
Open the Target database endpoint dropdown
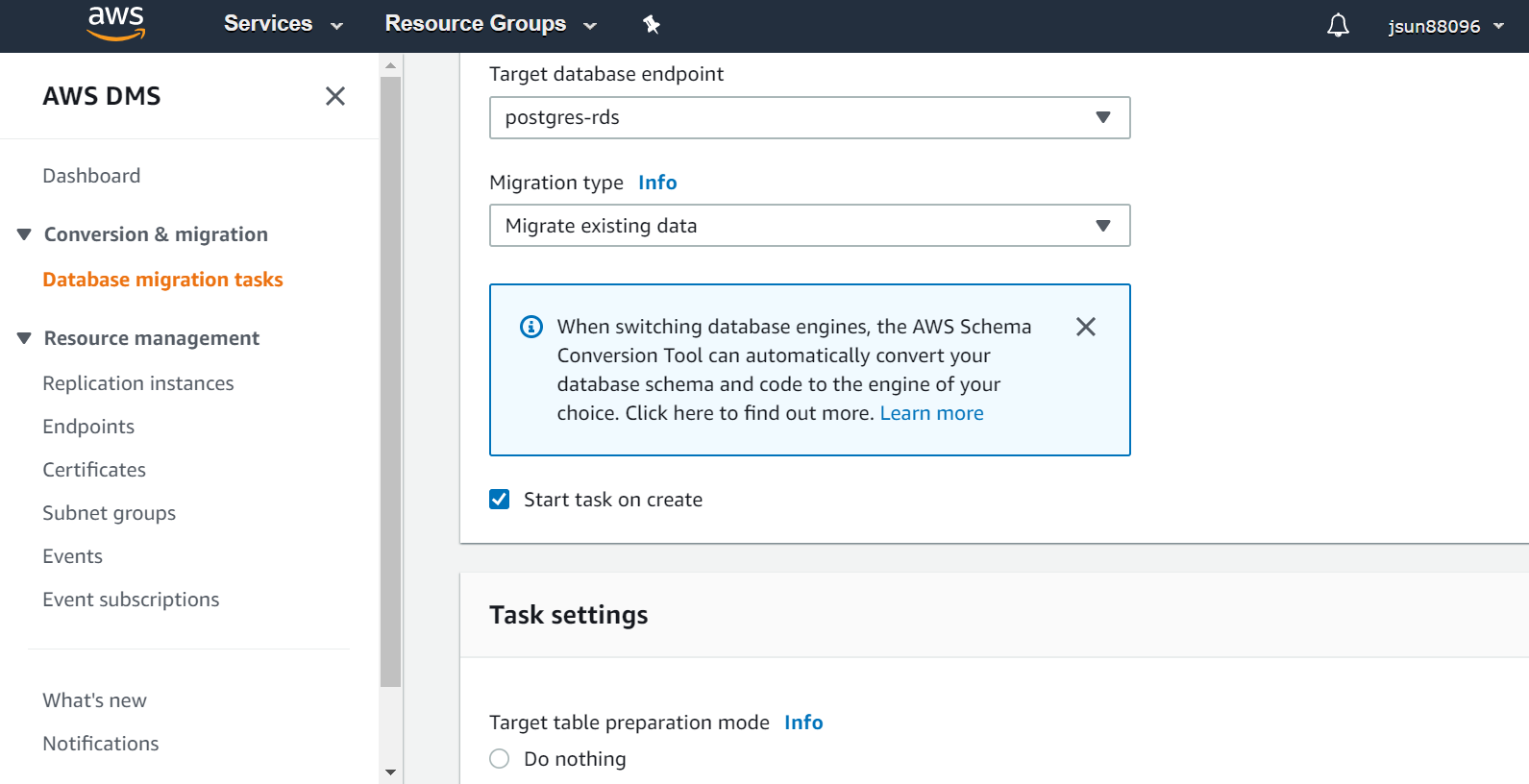pyautogui.click(x=809, y=117)
